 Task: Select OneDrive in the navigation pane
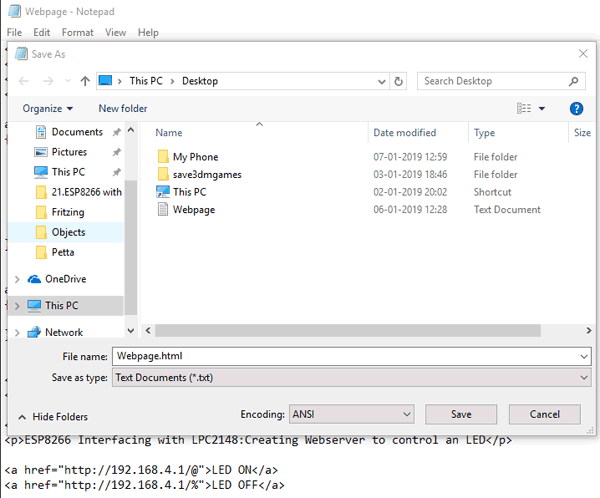(65, 279)
